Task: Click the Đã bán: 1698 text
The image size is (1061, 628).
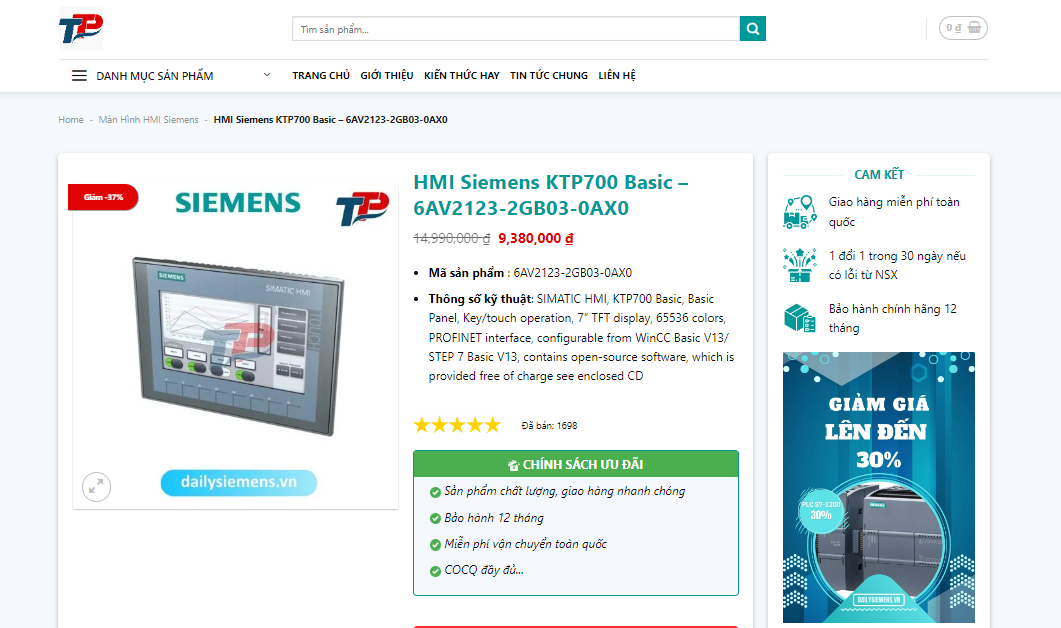Action: (x=549, y=426)
